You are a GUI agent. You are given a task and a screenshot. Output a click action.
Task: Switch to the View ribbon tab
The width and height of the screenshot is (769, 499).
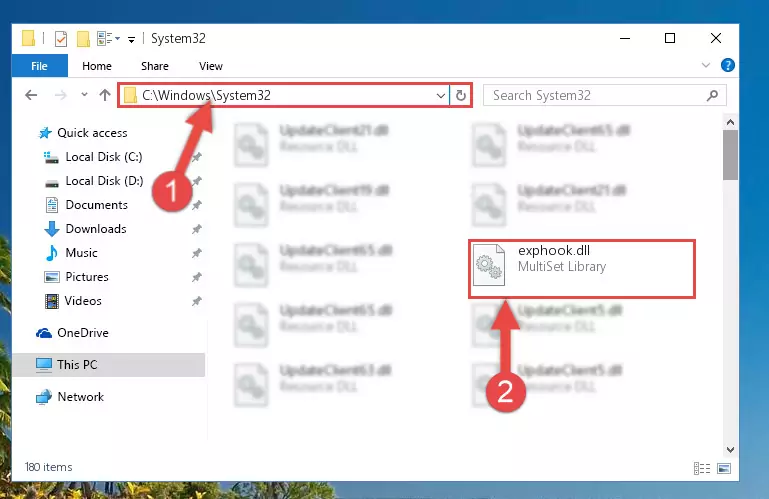(x=211, y=66)
